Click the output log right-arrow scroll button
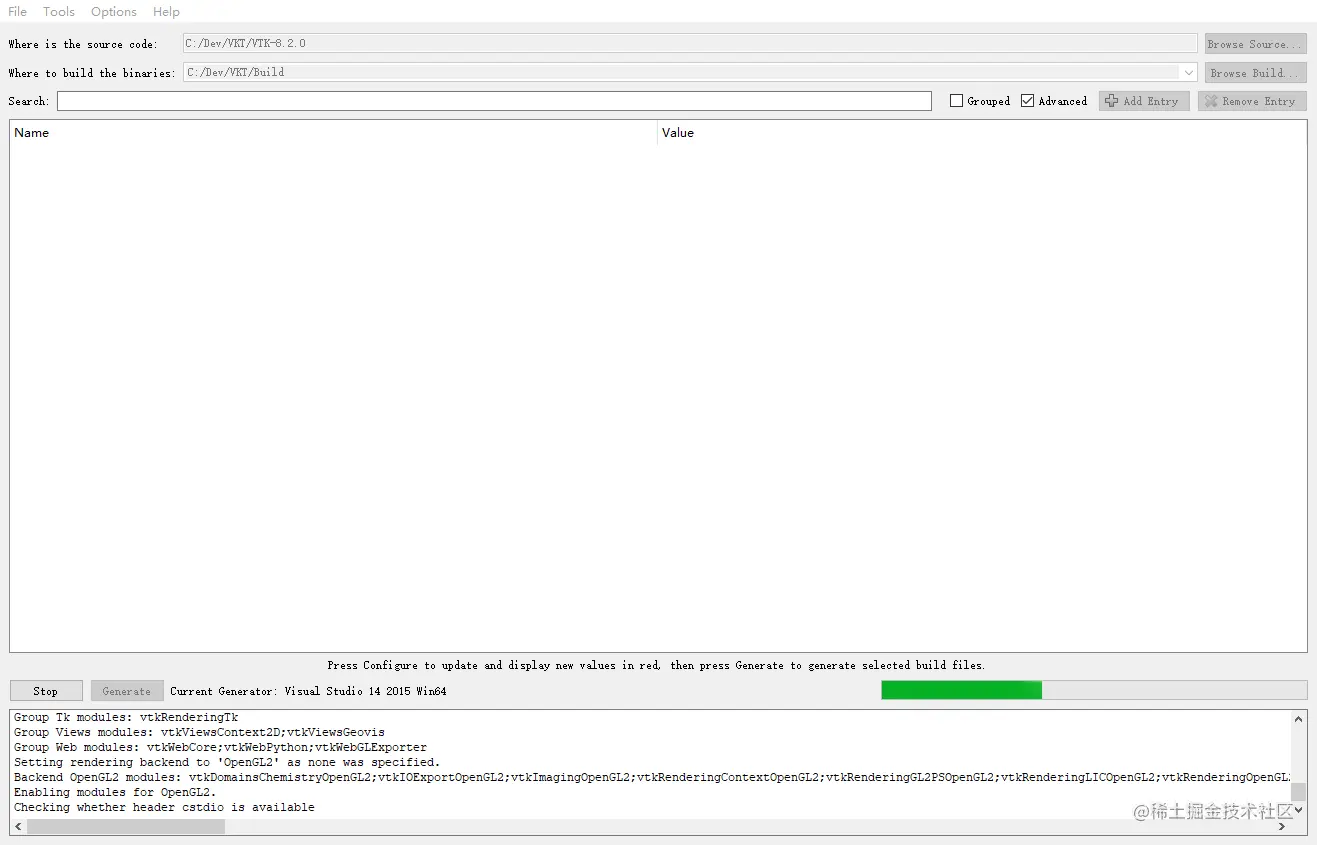The image size is (1317, 845). (1282, 827)
